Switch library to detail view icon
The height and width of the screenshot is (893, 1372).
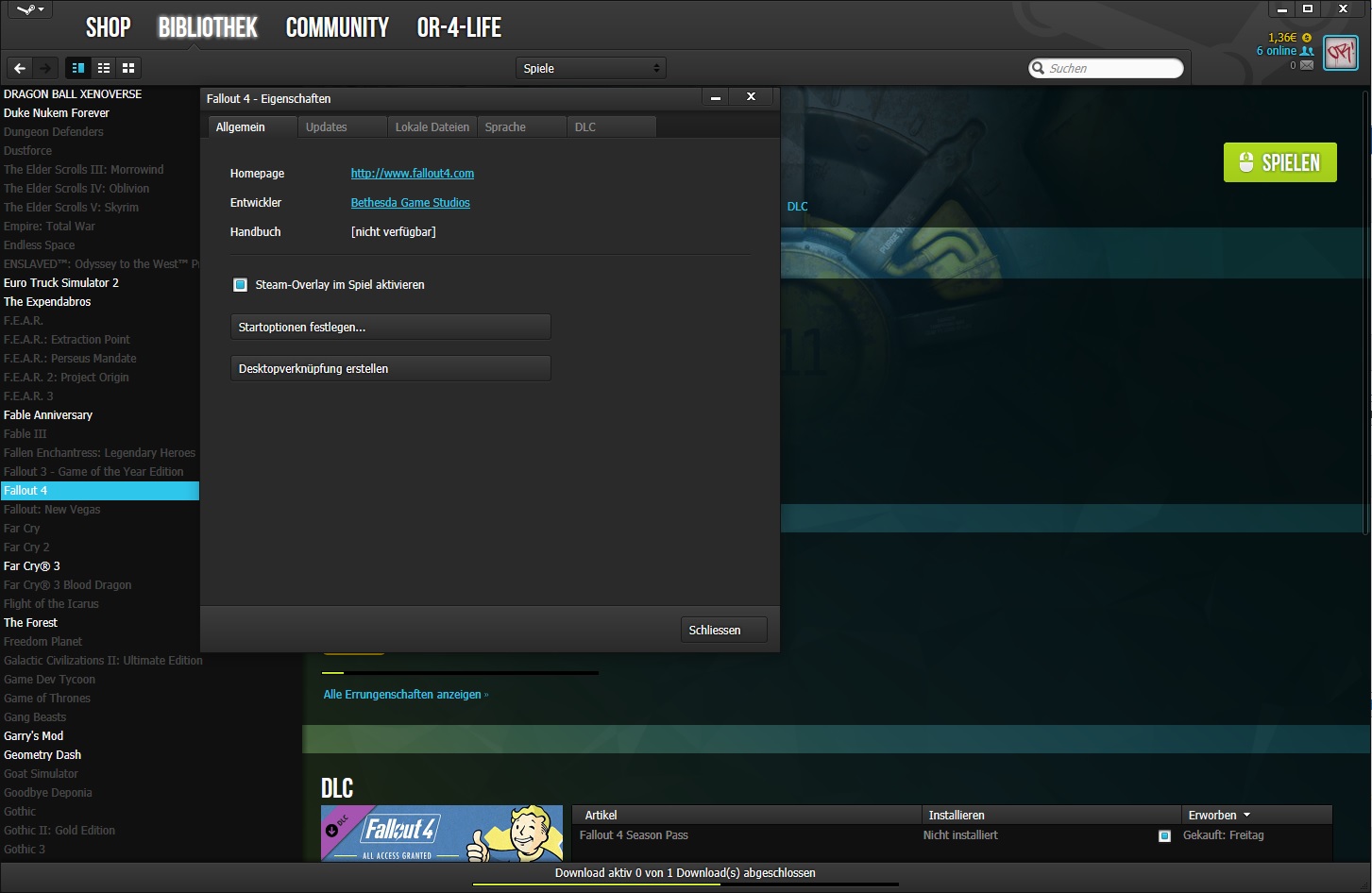coord(78,68)
